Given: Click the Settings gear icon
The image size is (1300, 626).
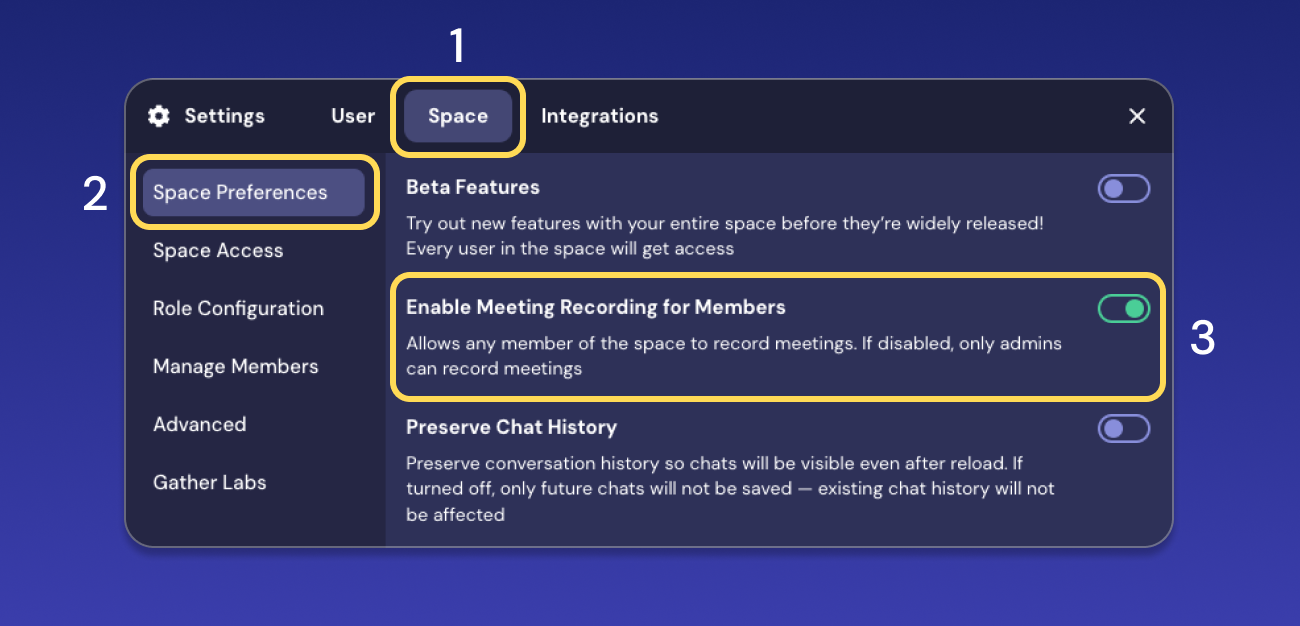Looking at the screenshot, I should click(x=158, y=116).
